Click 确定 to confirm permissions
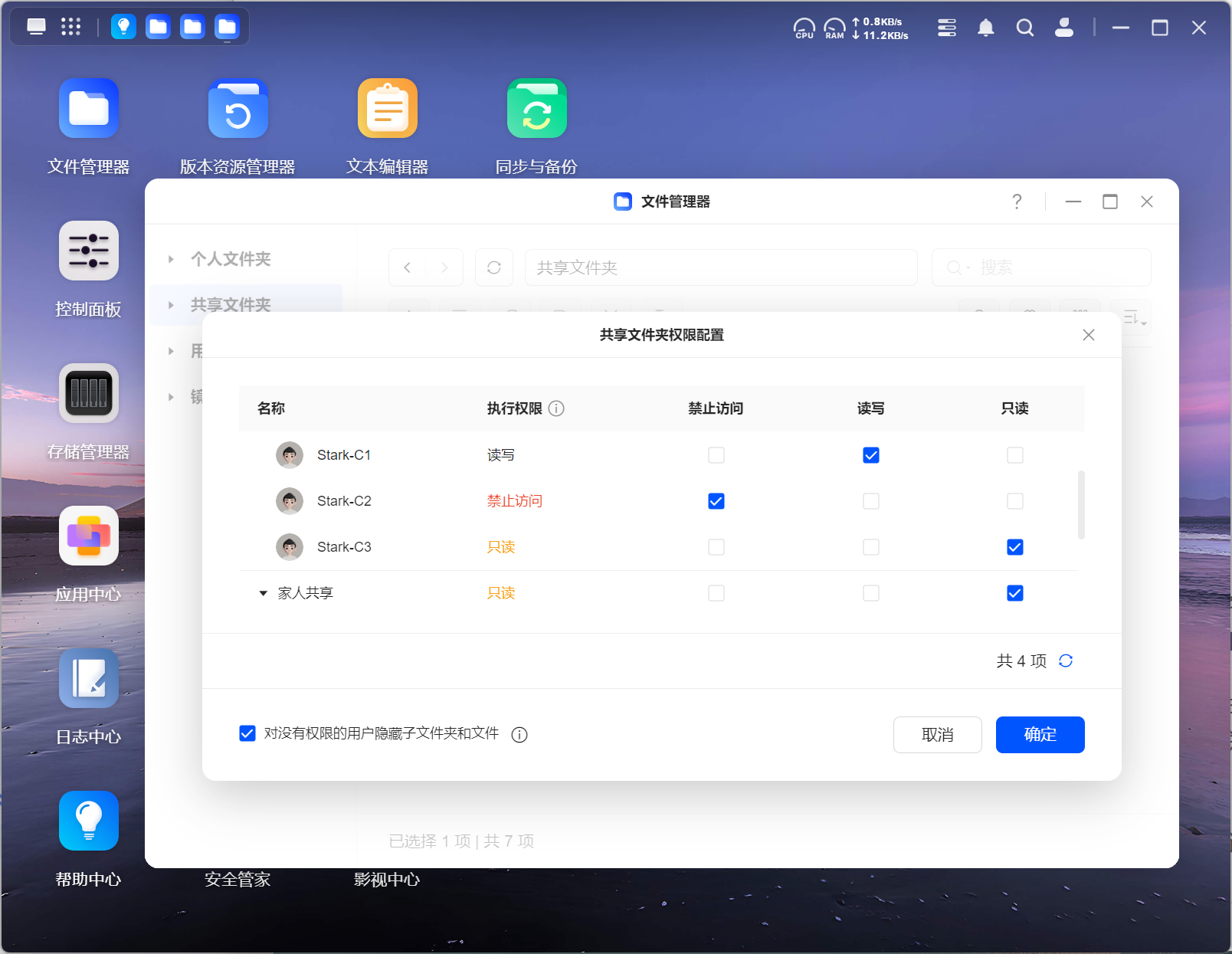 1040,735
